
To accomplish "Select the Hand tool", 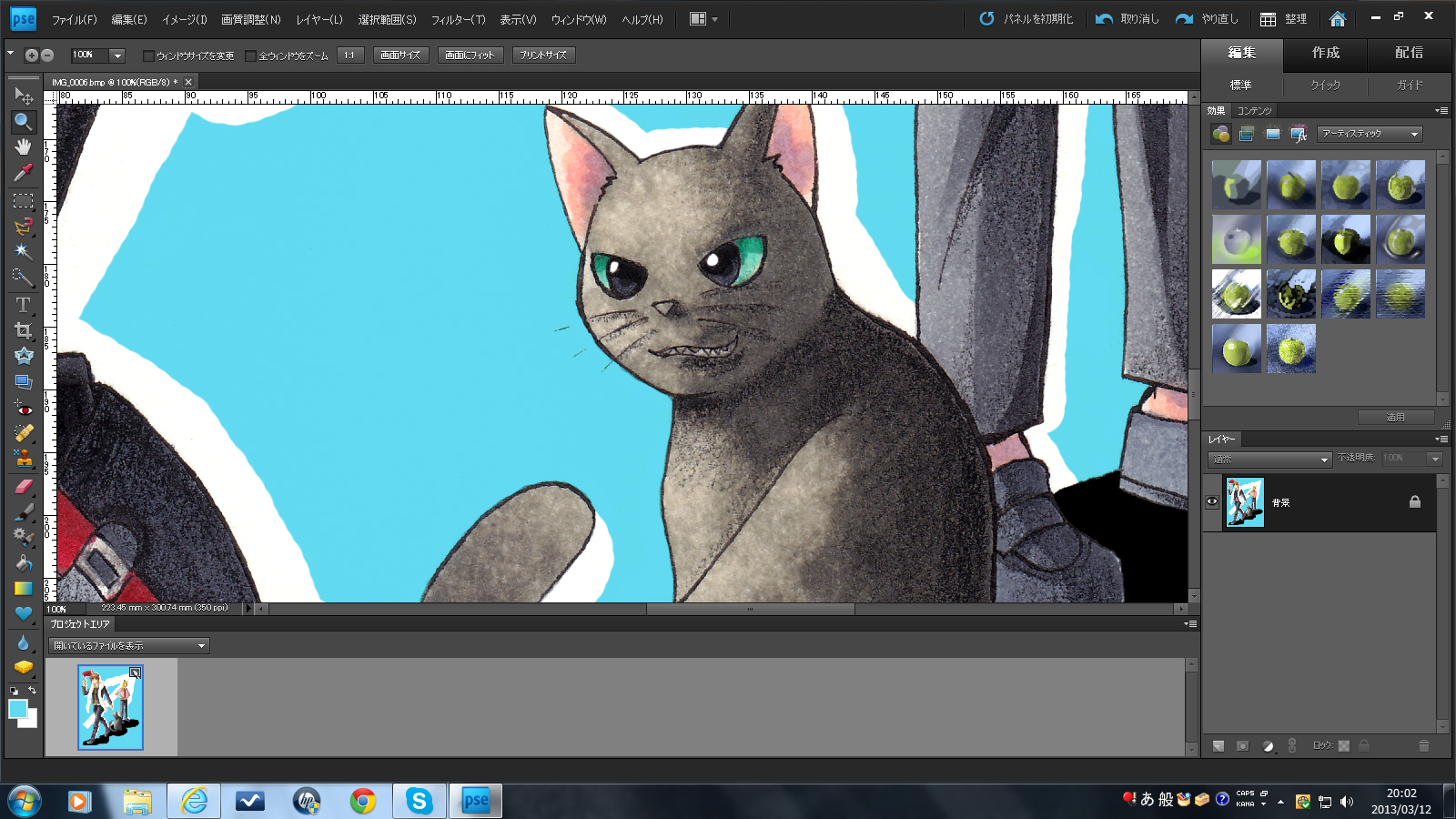I will (23, 147).
